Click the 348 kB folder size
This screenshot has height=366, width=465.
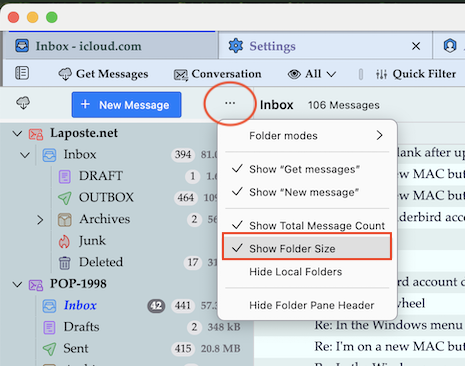(x=224, y=327)
